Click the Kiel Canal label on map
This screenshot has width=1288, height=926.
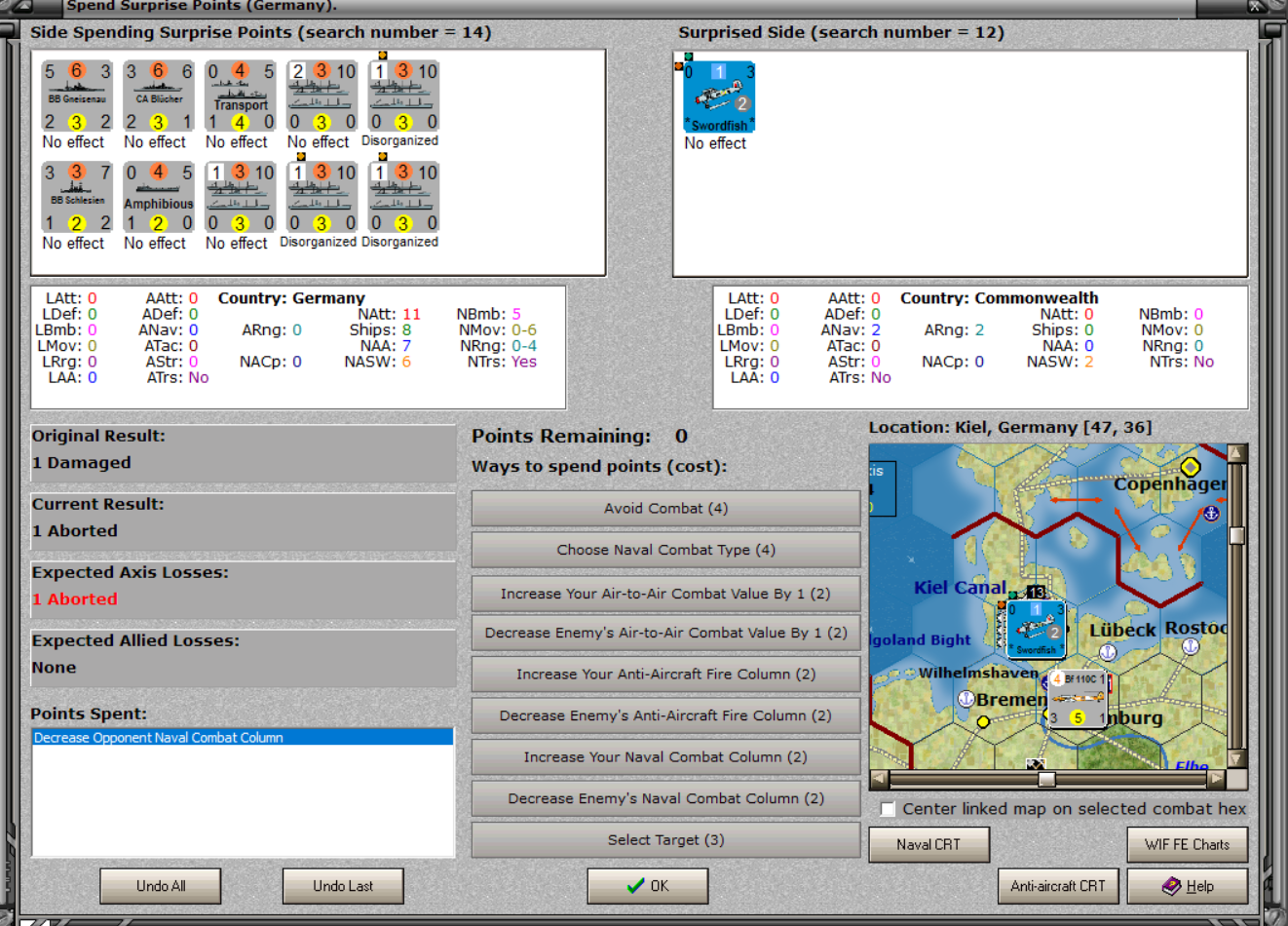coord(960,588)
